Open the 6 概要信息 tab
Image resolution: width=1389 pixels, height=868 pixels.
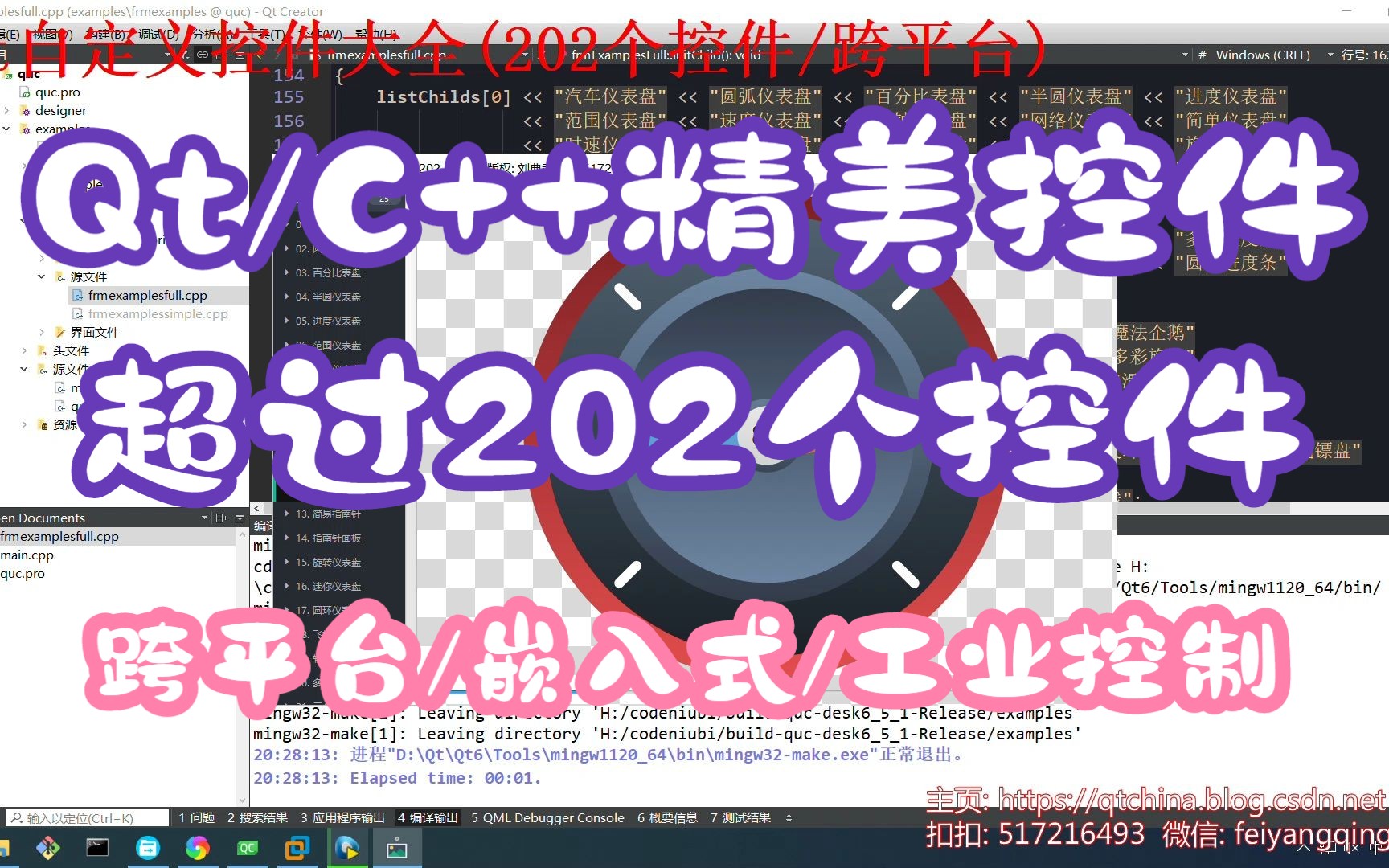pos(667,818)
